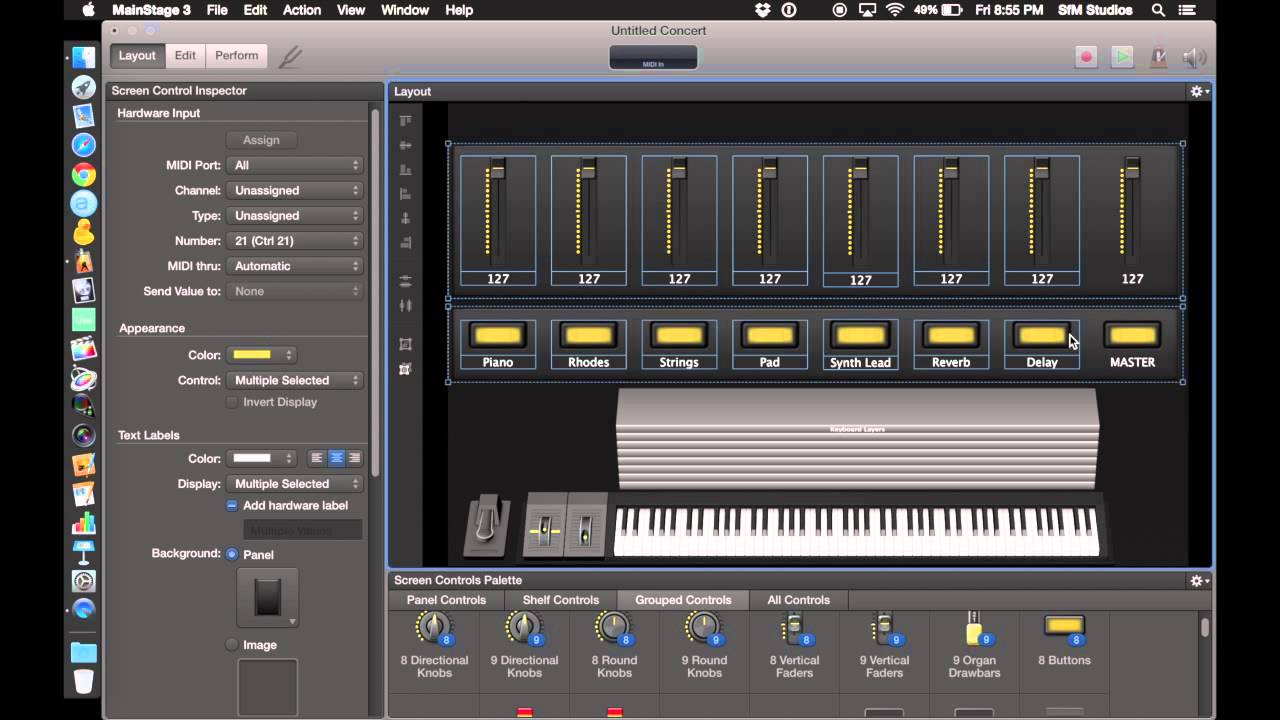
Task: Toggle the Rhodes layer button
Action: point(588,335)
